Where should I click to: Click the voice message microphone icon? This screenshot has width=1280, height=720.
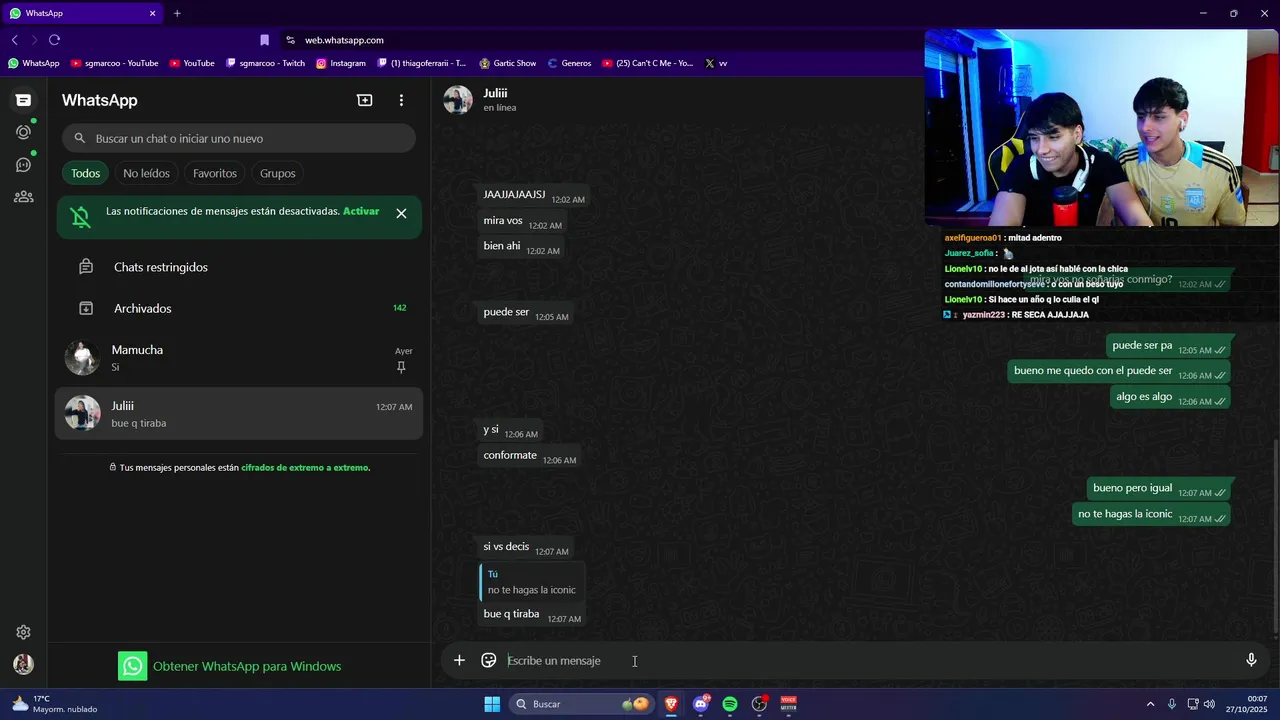point(1251,660)
